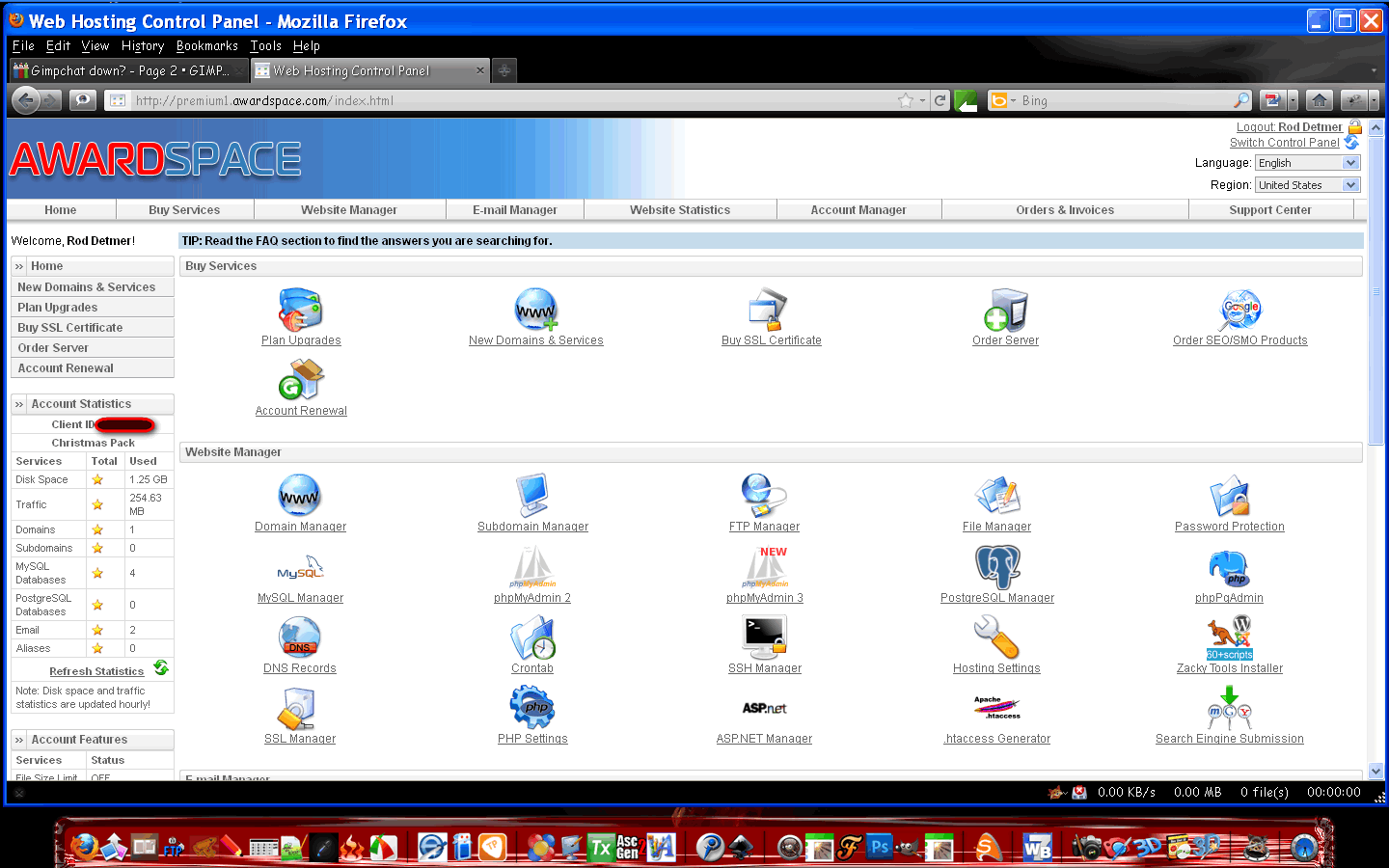Click the Switch Control Panel link
This screenshot has width=1389, height=868.
pos(1284,143)
